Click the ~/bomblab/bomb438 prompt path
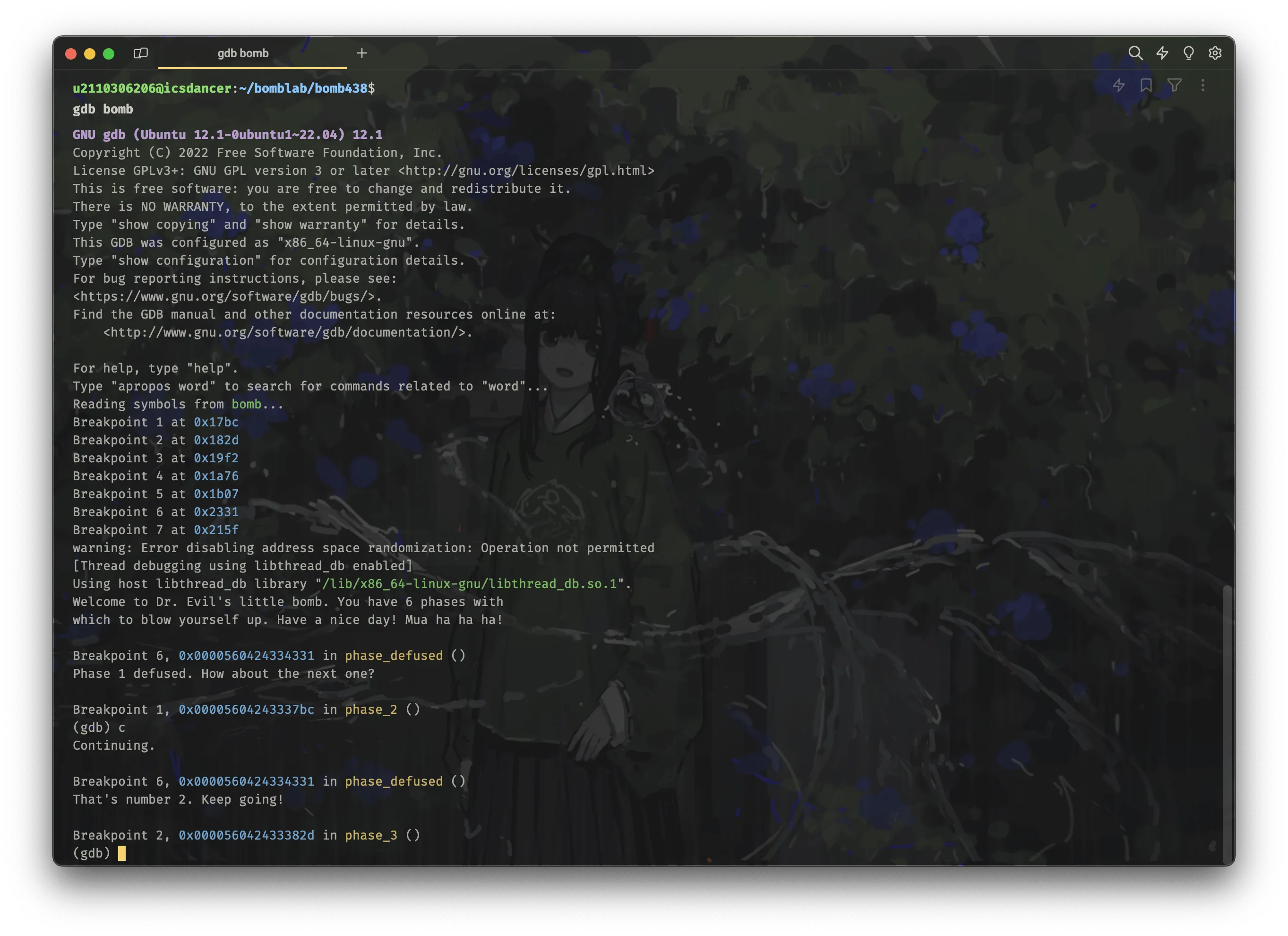The height and width of the screenshot is (936, 1288). pos(303,88)
